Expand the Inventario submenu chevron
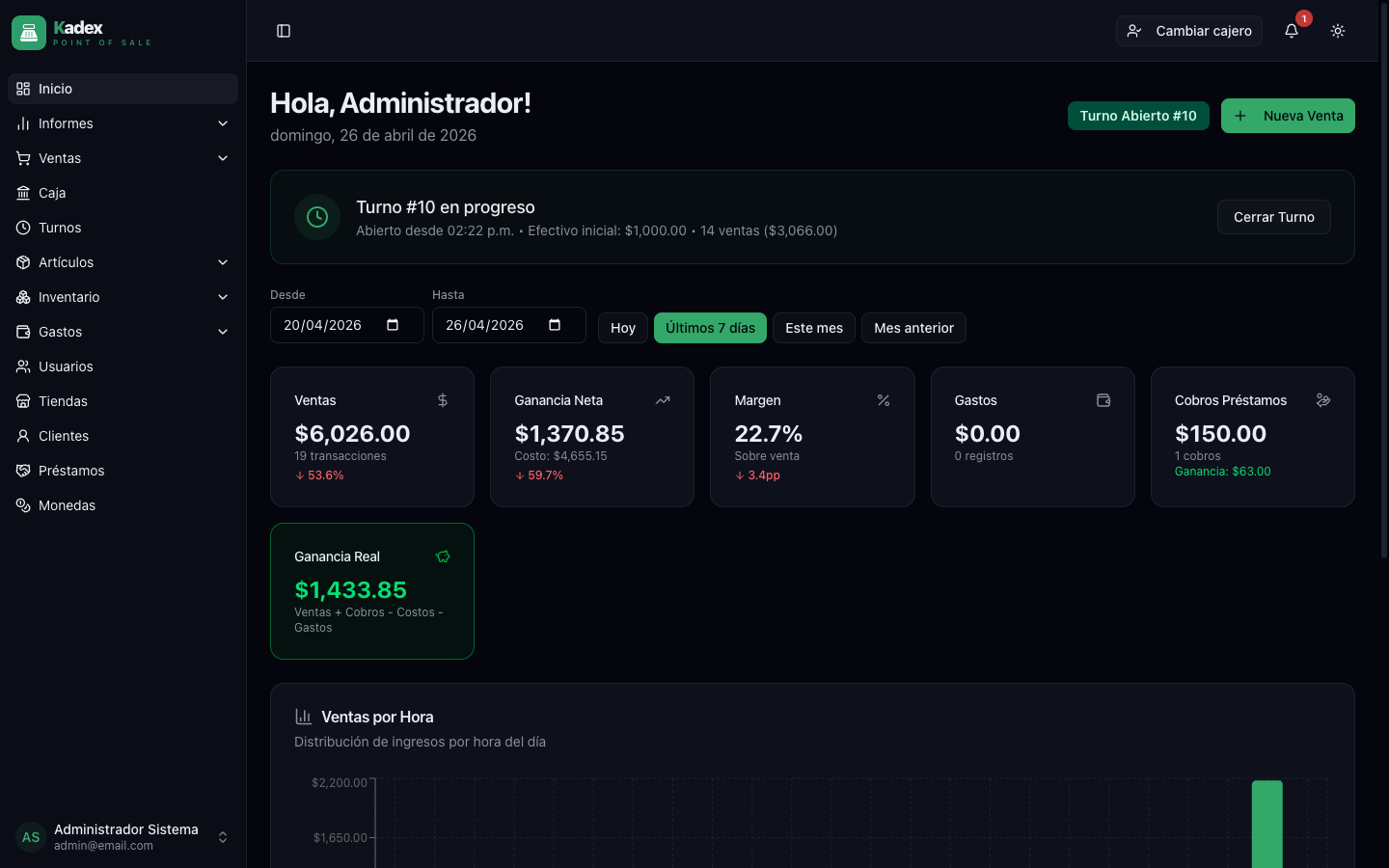1389x868 pixels. tap(223, 297)
